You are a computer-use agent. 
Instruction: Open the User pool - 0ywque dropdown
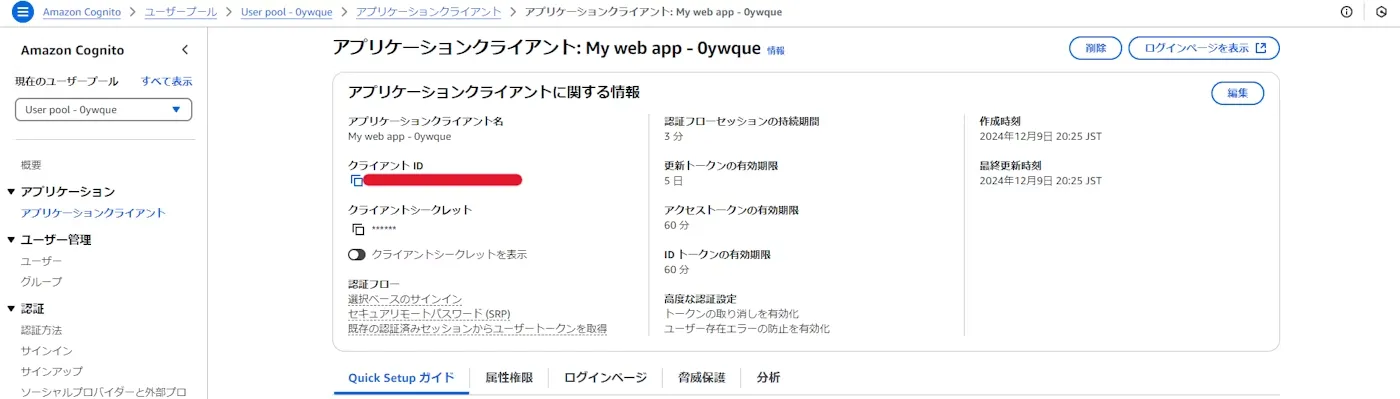tap(103, 110)
